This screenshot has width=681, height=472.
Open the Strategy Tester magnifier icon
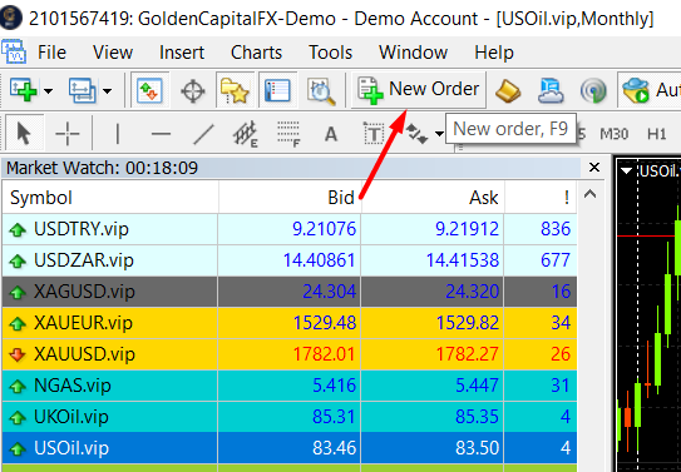pyautogui.click(x=321, y=91)
